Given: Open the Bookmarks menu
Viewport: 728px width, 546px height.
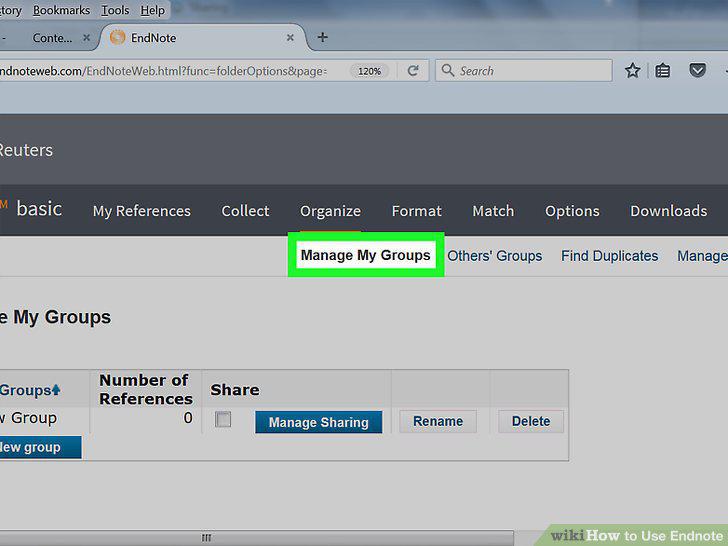Looking at the screenshot, I should point(61,10).
